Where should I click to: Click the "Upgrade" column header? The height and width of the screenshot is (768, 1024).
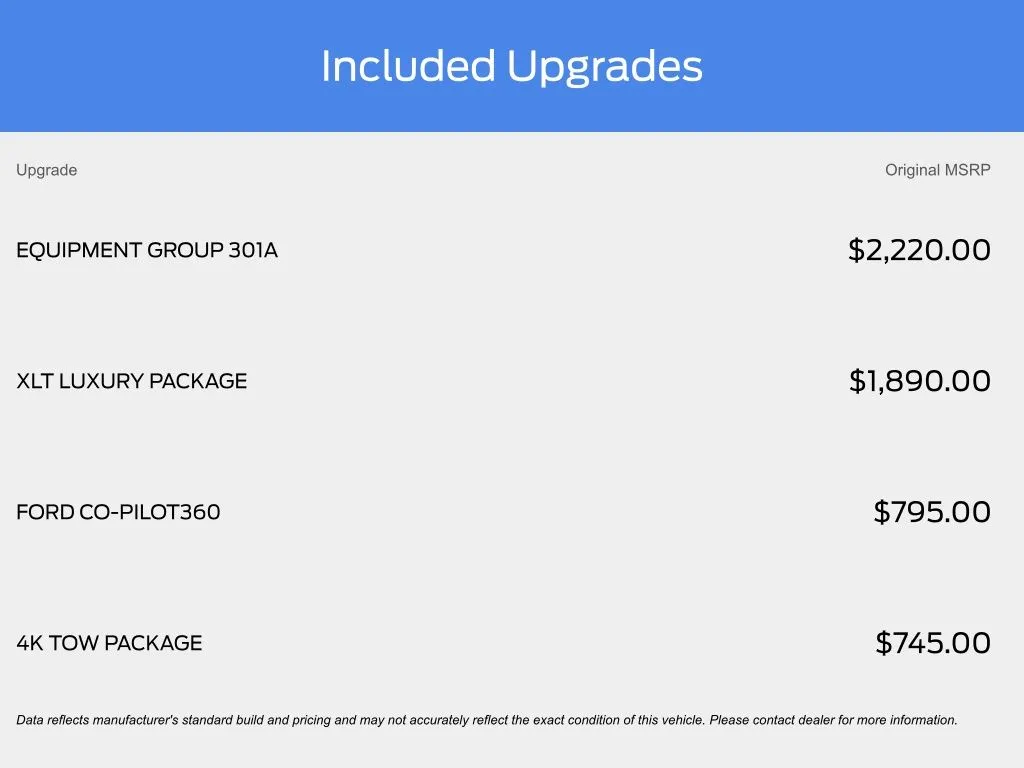(46, 170)
